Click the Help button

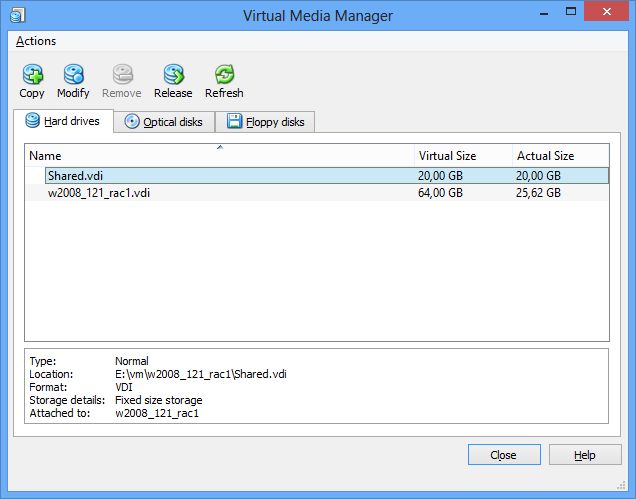coord(585,454)
